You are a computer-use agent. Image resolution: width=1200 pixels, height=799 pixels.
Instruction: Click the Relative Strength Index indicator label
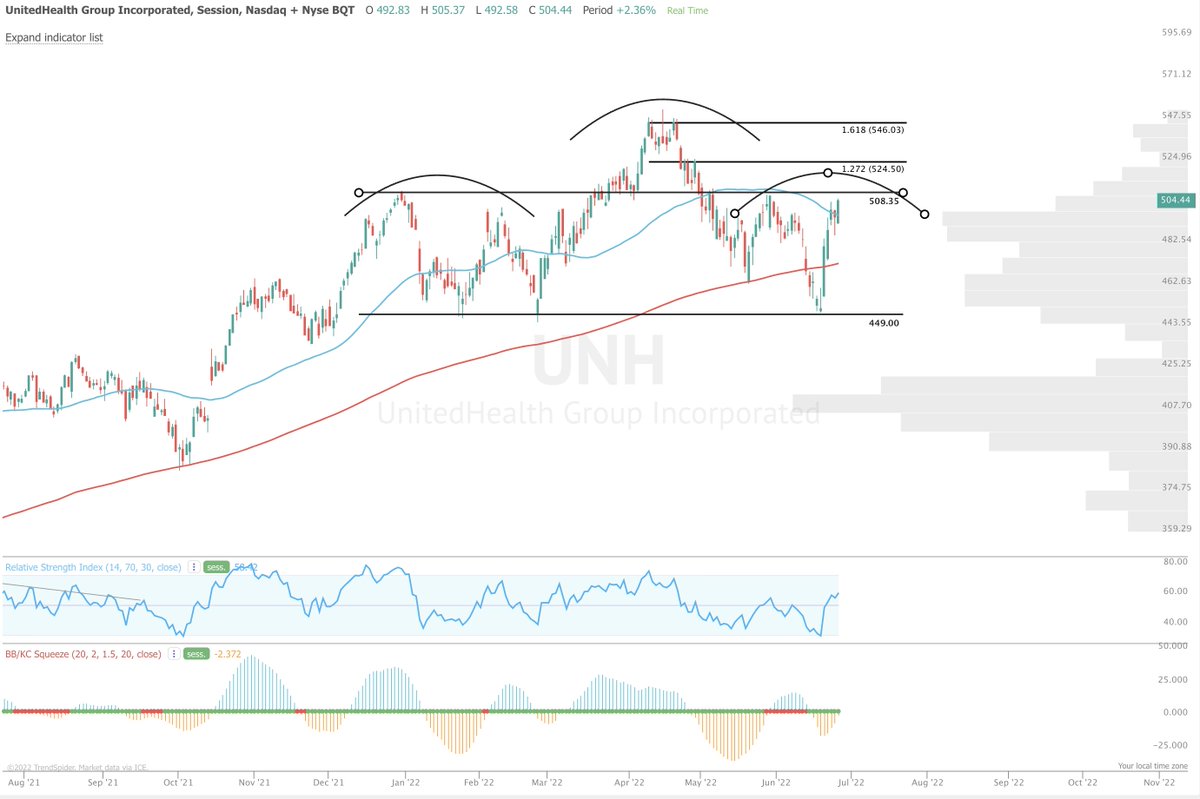[x=94, y=567]
